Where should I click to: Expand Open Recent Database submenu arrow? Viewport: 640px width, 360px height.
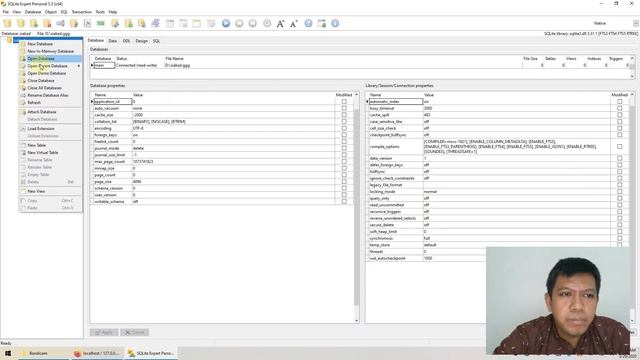pyautogui.click(x=79, y=66)
